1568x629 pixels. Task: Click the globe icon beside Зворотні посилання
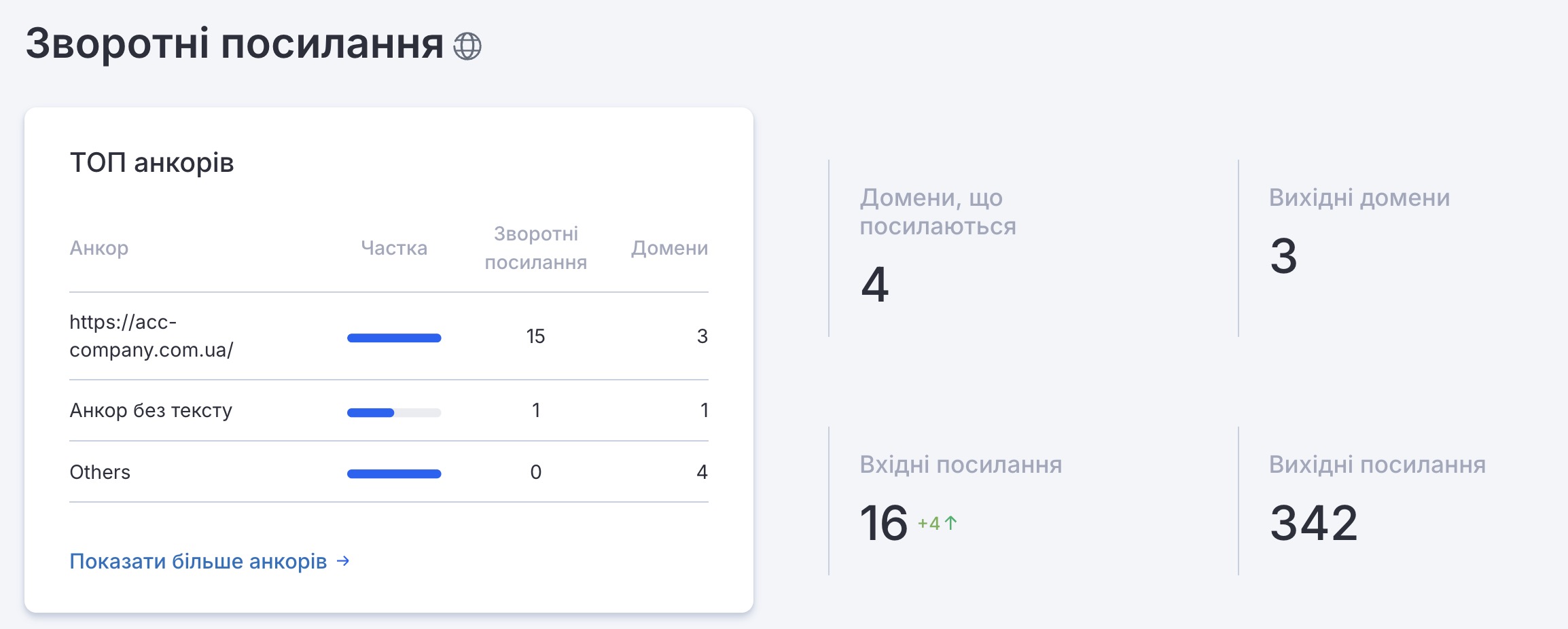point(467,46)
